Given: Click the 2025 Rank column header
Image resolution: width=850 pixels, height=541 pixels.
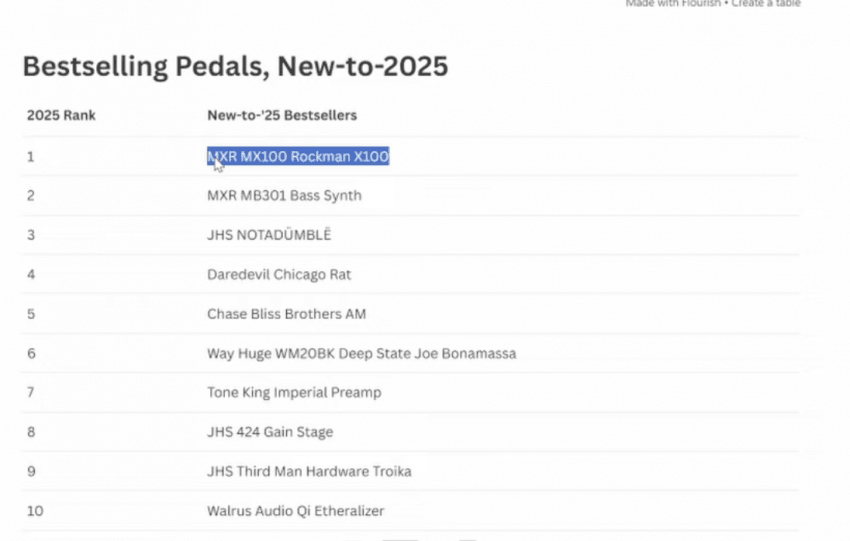Looking at the screenshot, I should click(61, 116).
